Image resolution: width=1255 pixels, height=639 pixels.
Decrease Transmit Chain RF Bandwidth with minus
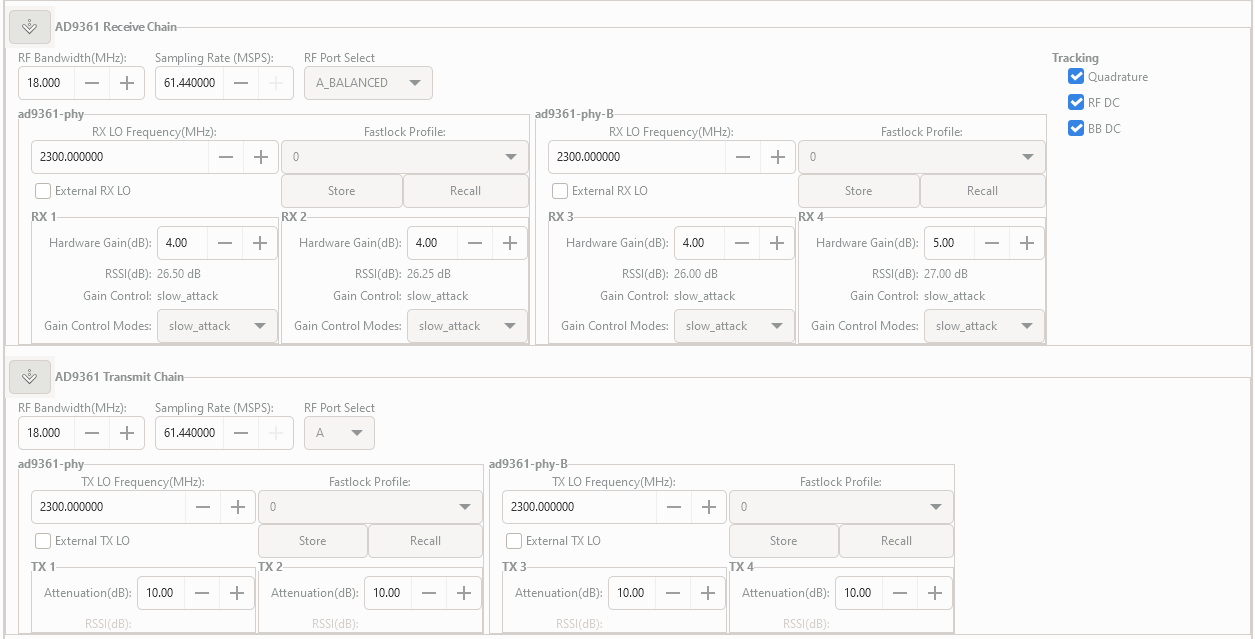click(92, 433)
